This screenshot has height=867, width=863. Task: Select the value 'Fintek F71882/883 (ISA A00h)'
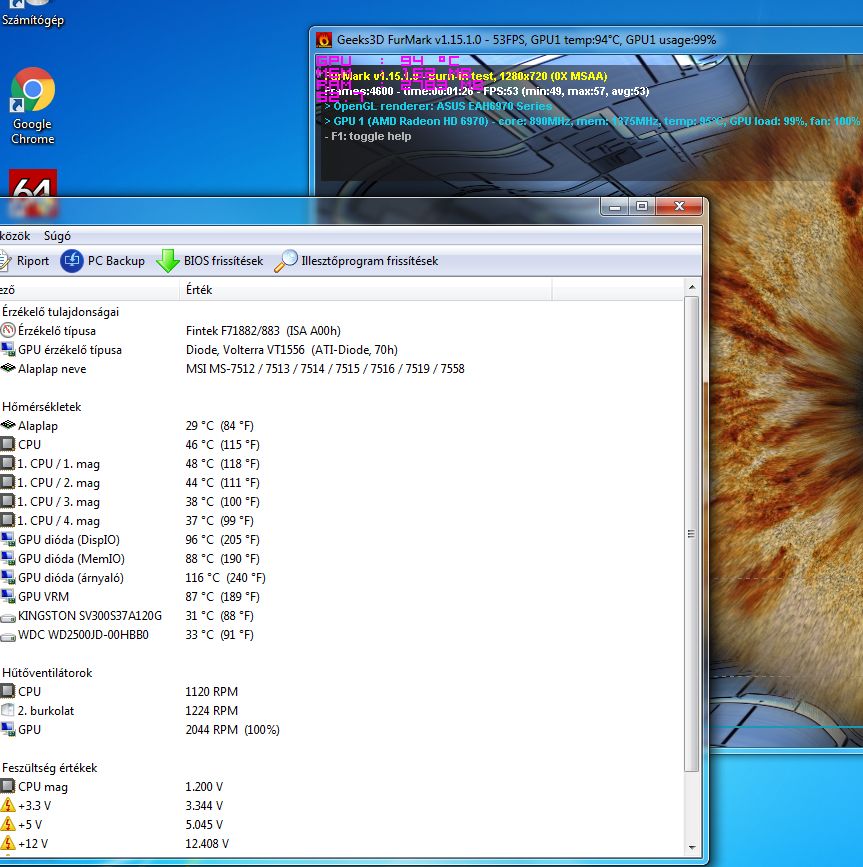click(x=263, y=331)
